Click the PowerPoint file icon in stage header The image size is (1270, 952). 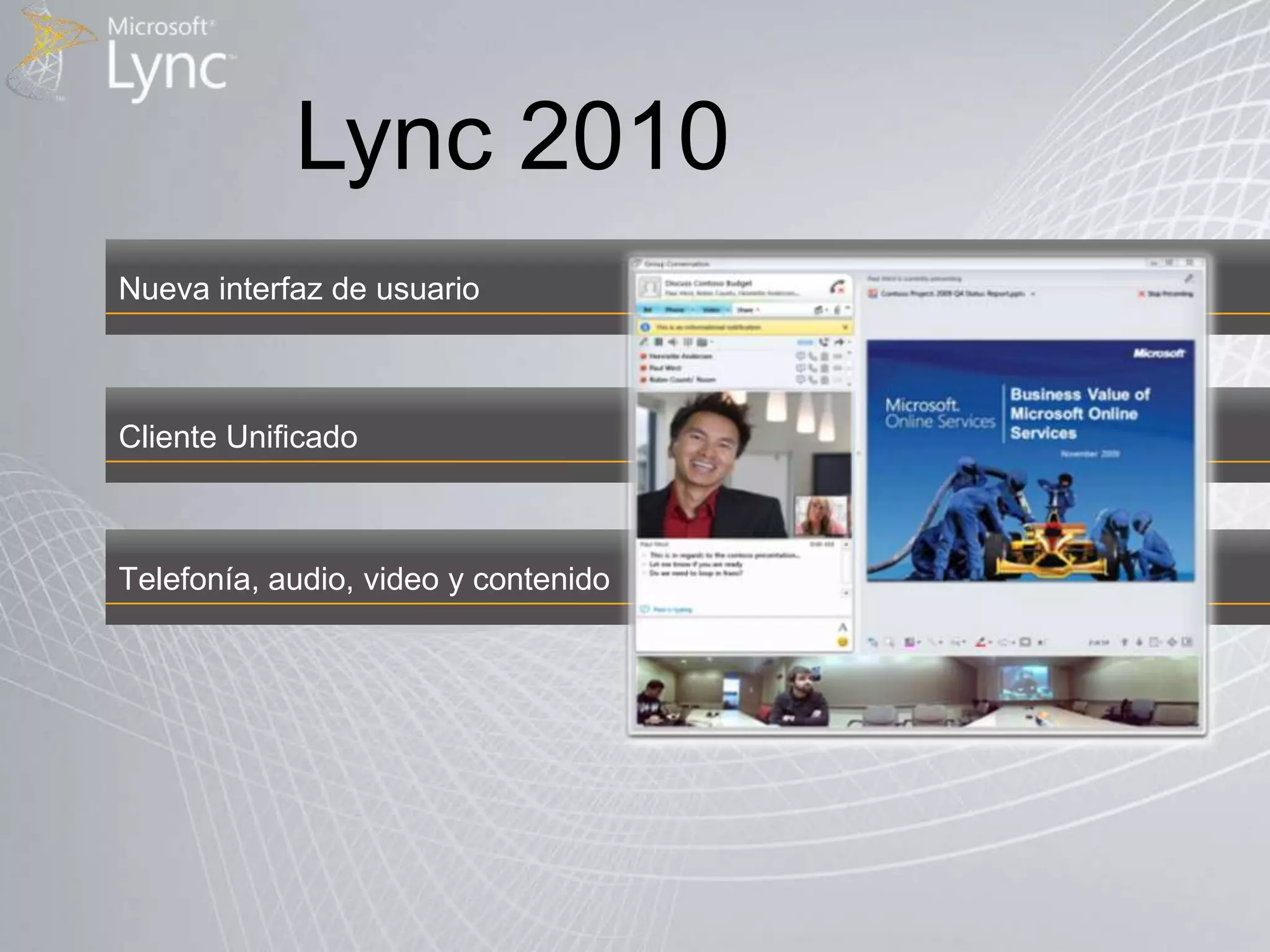[873, 294]
